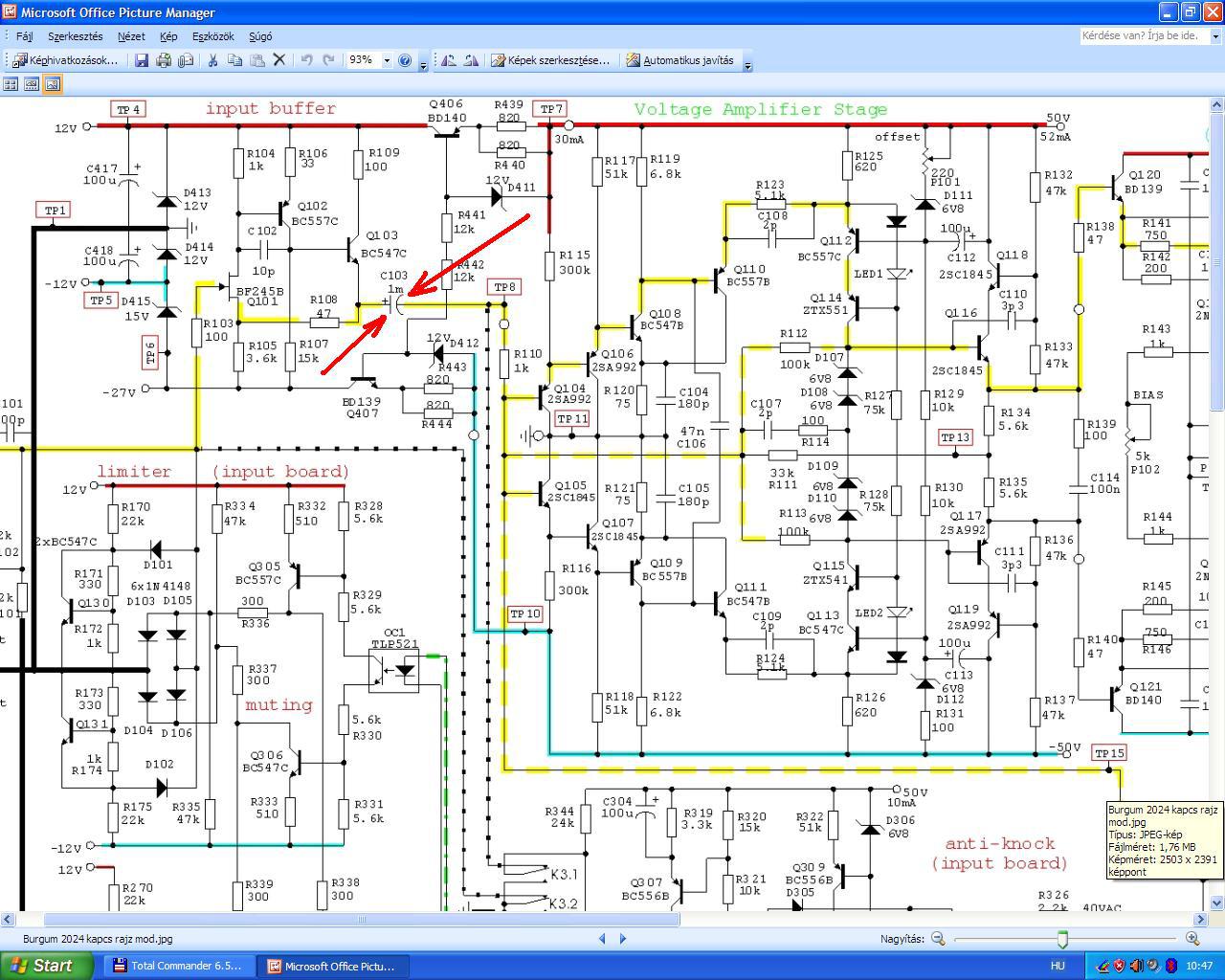This screenshot has height=980, width=1225.
Task: Click the zoom in magnifier icon
Action: pos(1192,939)
